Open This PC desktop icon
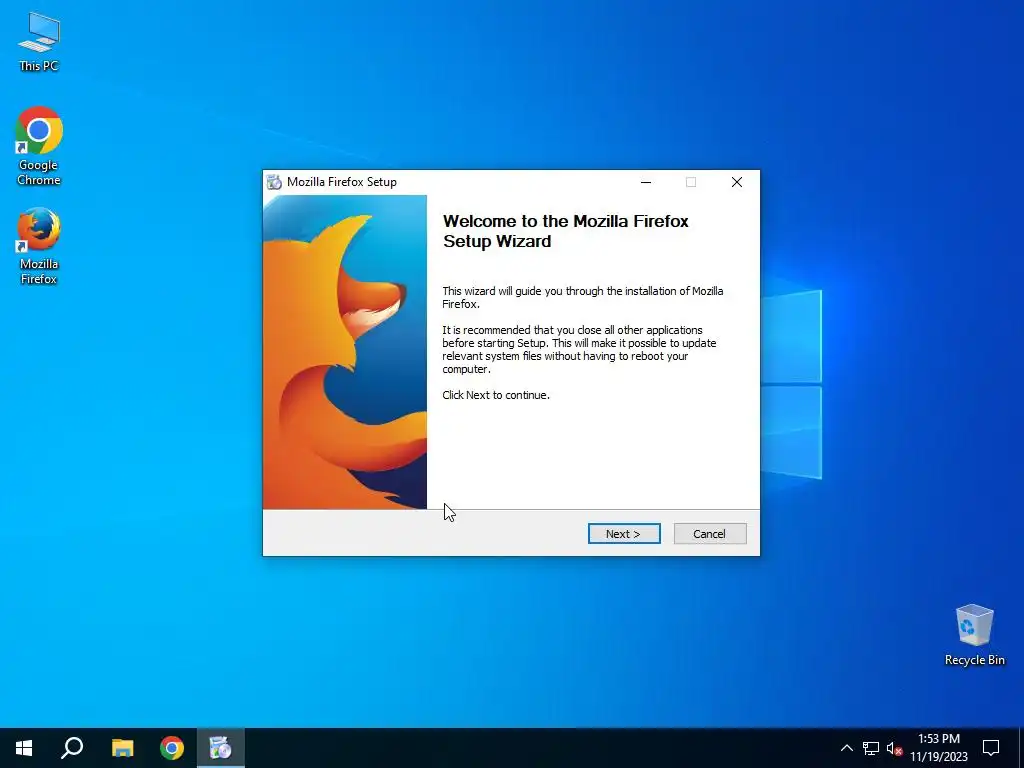1024x768 pixels. tap(39, 42)
